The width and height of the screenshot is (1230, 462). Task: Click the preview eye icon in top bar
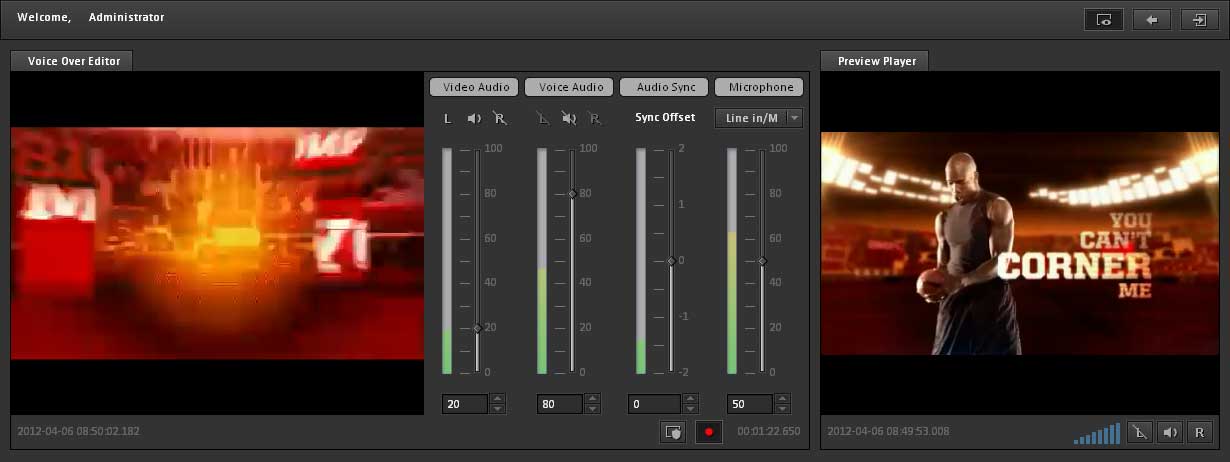click(x=1104, y=19)
